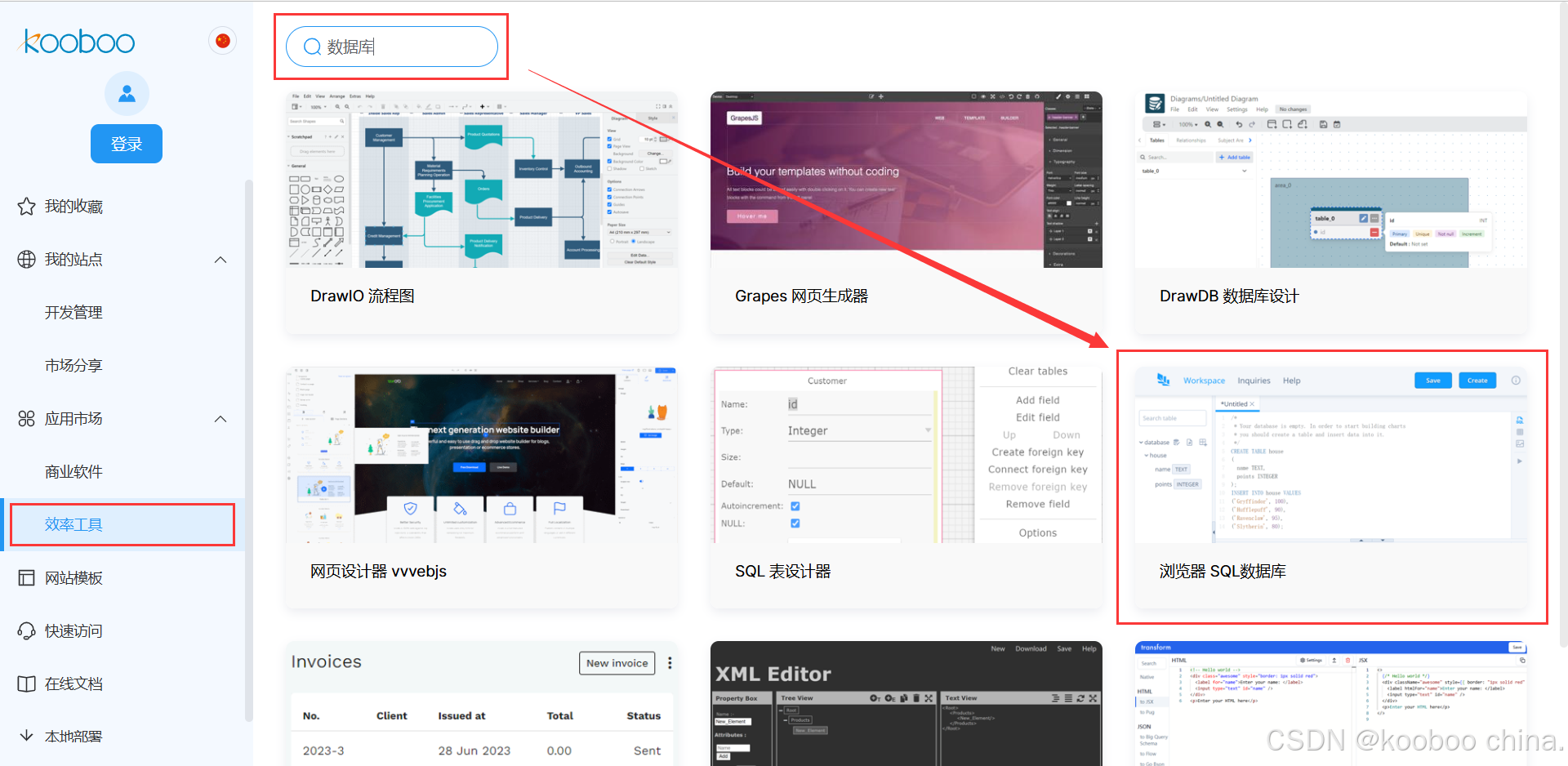This screenshot has width=1568, height=766.
Task: Open the XML Editor thumbnail
Action: click(x=906, y=704)
